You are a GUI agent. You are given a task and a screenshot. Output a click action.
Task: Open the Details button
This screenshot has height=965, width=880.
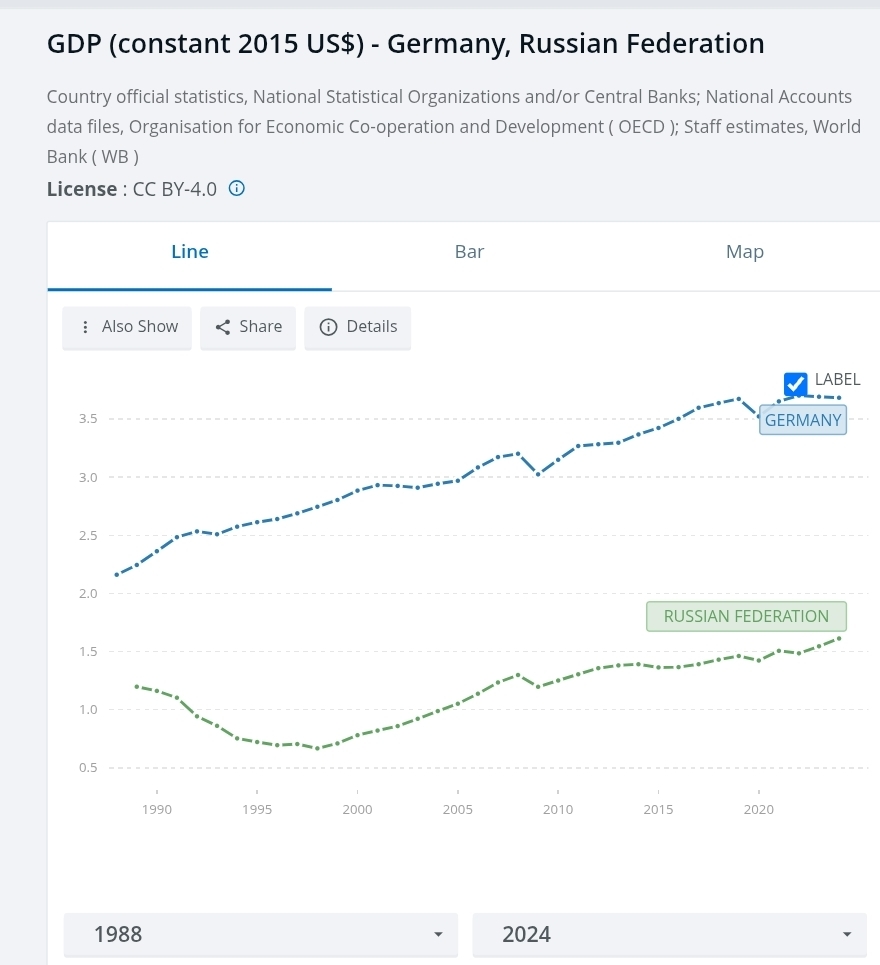(x=358, y=327)
